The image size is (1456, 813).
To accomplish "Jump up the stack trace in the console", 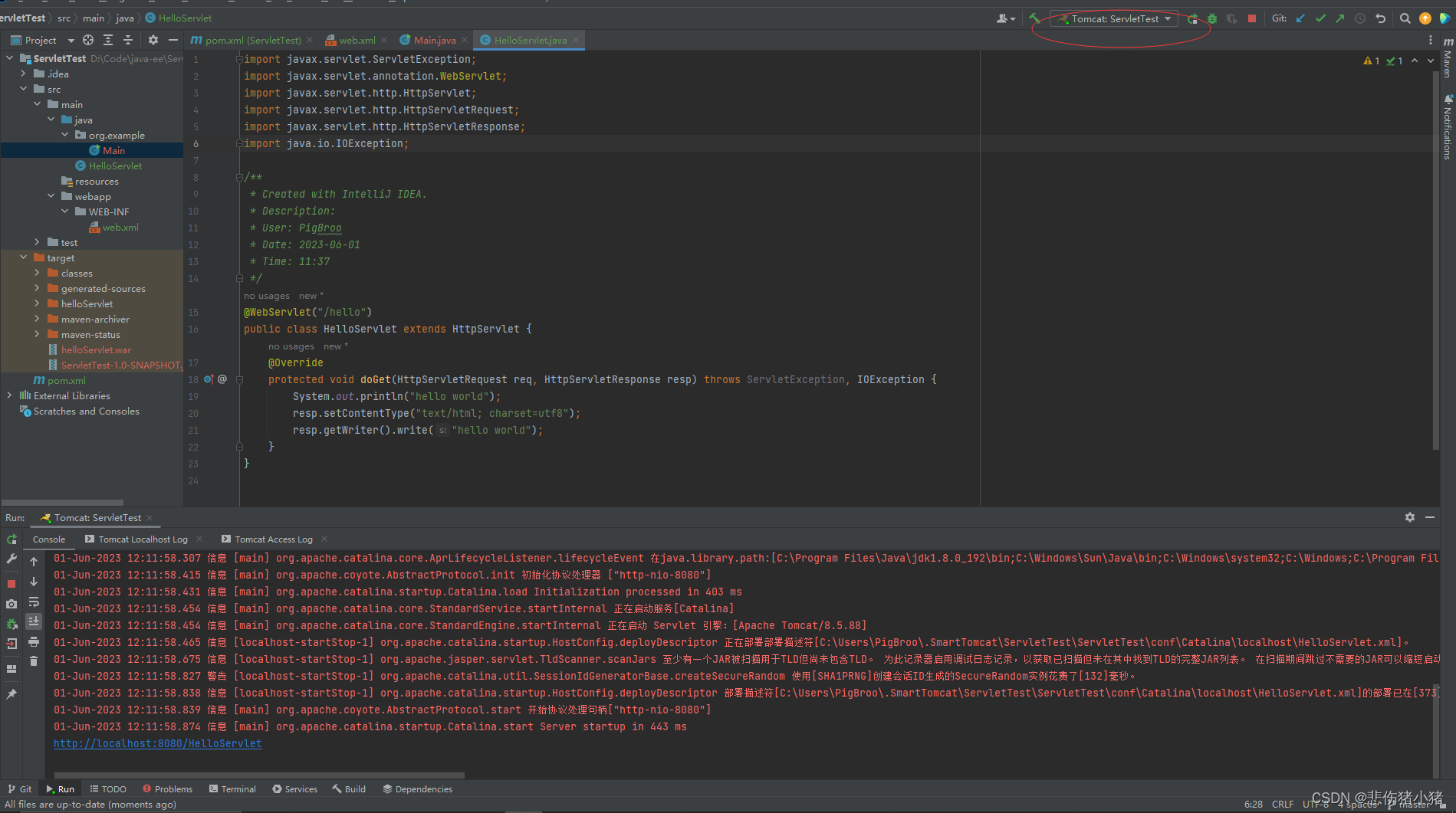I will tap(34, 562).
